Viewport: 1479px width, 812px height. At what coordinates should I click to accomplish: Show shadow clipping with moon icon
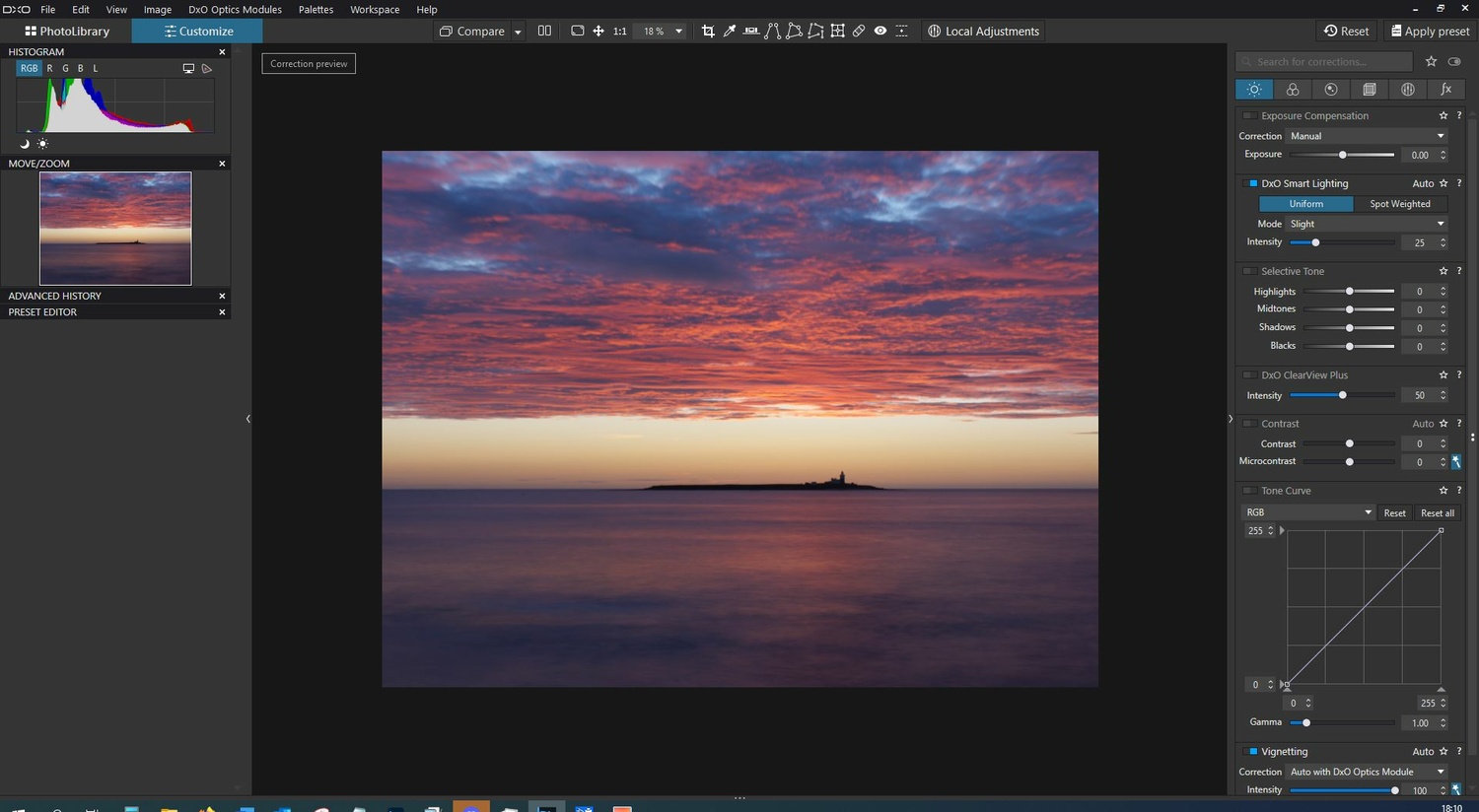25,144
